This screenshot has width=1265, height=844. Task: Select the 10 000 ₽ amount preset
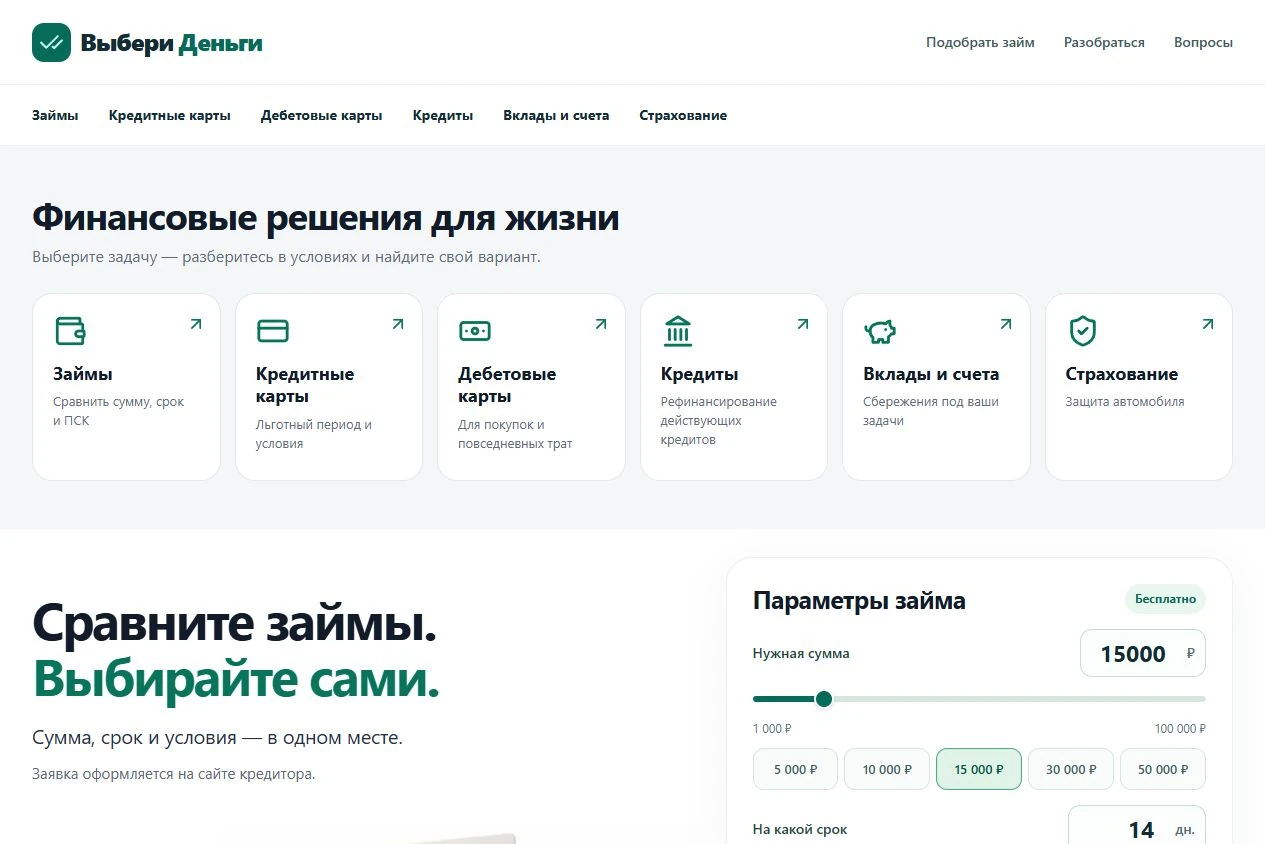click(887, 769)
